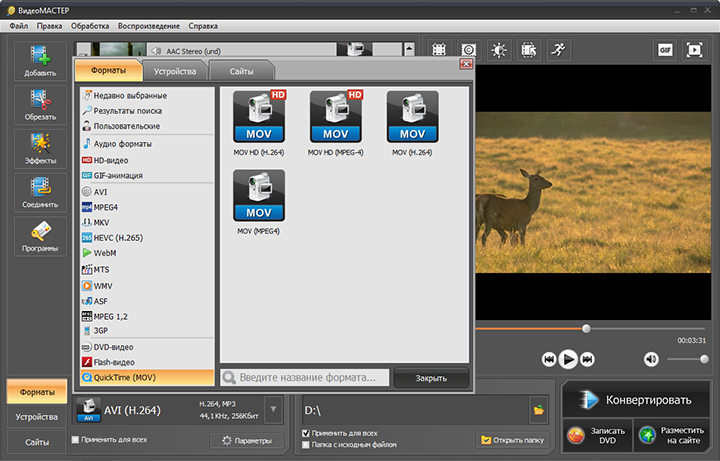Toggle Применить для всех checkbox under output path
720x461 pixels.
[306, 433]
